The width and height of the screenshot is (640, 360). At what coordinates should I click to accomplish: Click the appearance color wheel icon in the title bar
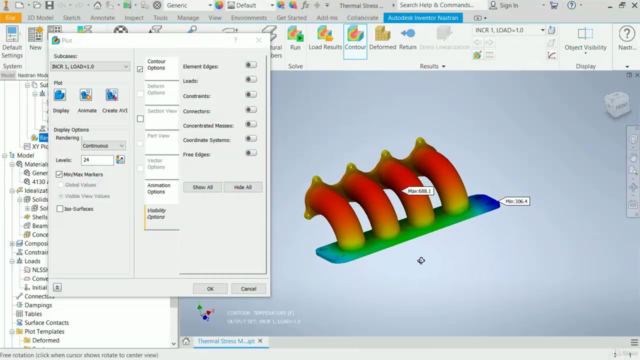219,5
